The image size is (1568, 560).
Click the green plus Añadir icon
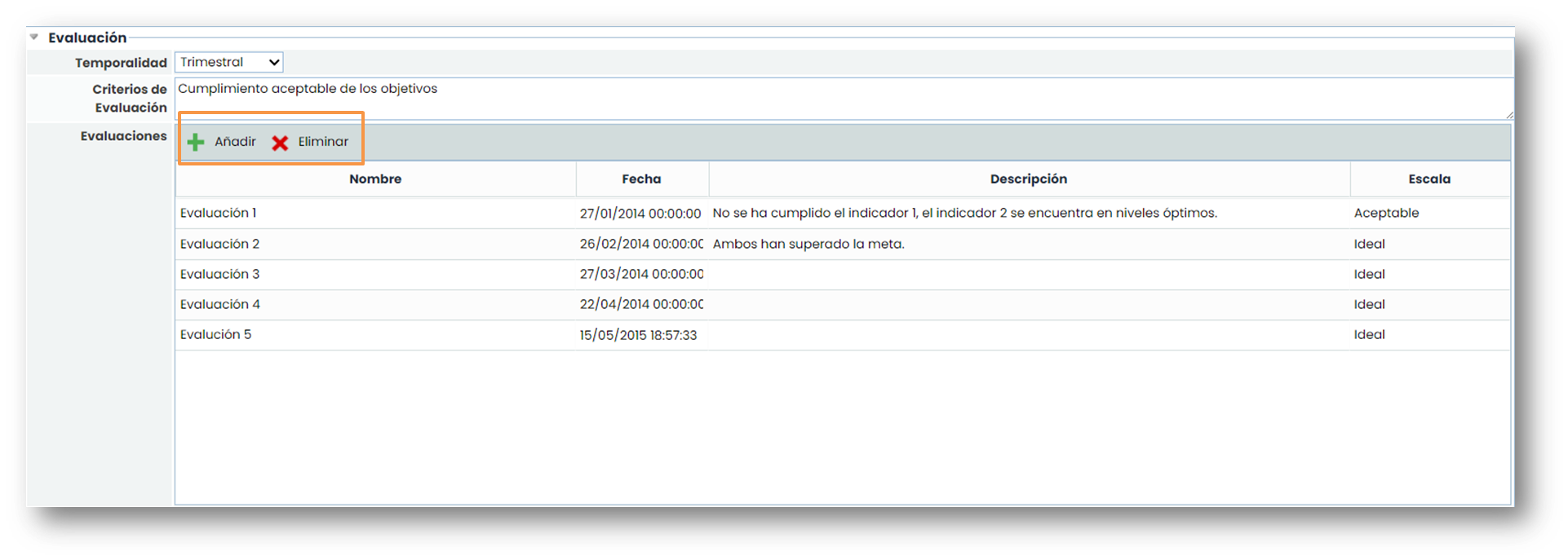click(196, 143)
